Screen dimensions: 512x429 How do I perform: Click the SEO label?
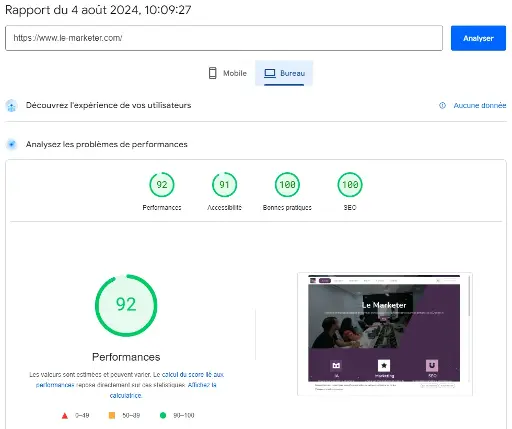point(350,207)
